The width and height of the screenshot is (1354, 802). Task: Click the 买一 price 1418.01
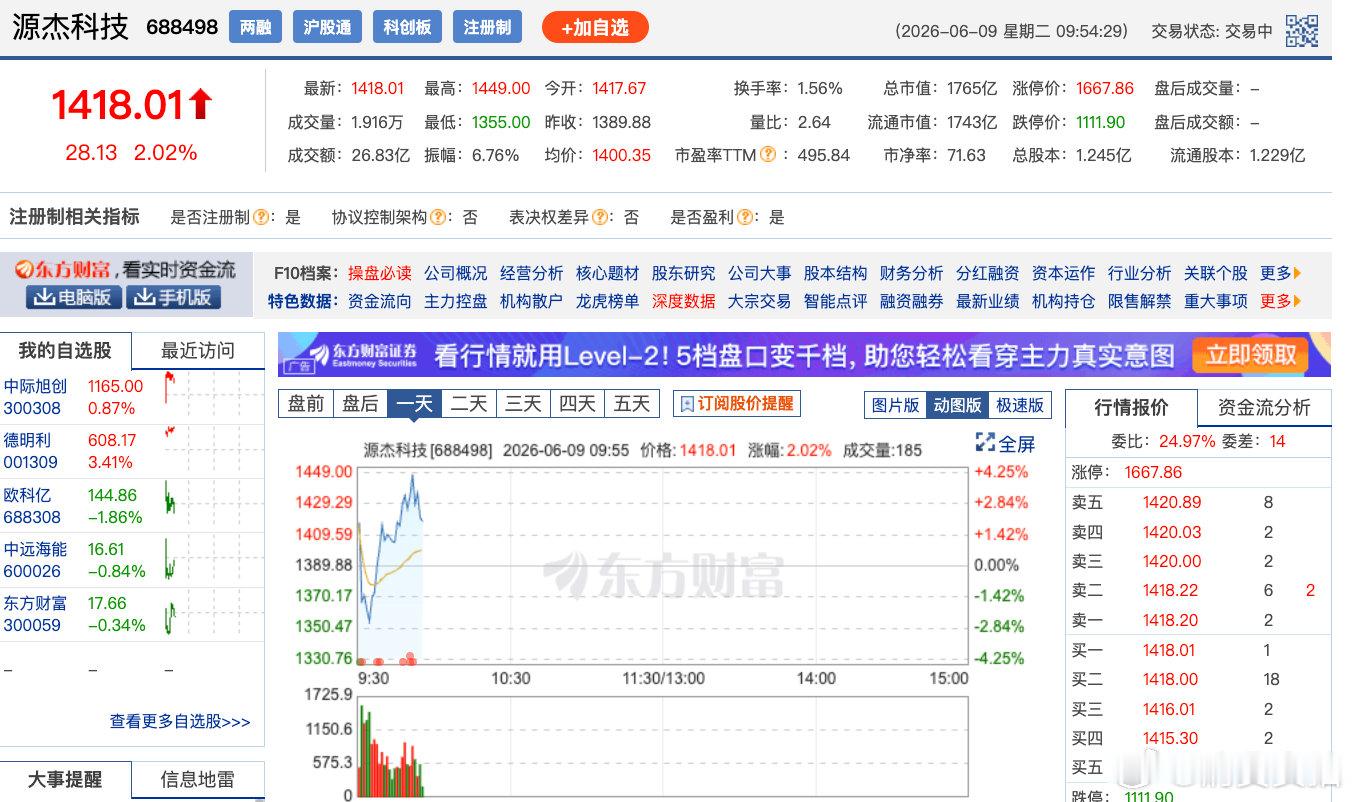tap(1170, 650)
